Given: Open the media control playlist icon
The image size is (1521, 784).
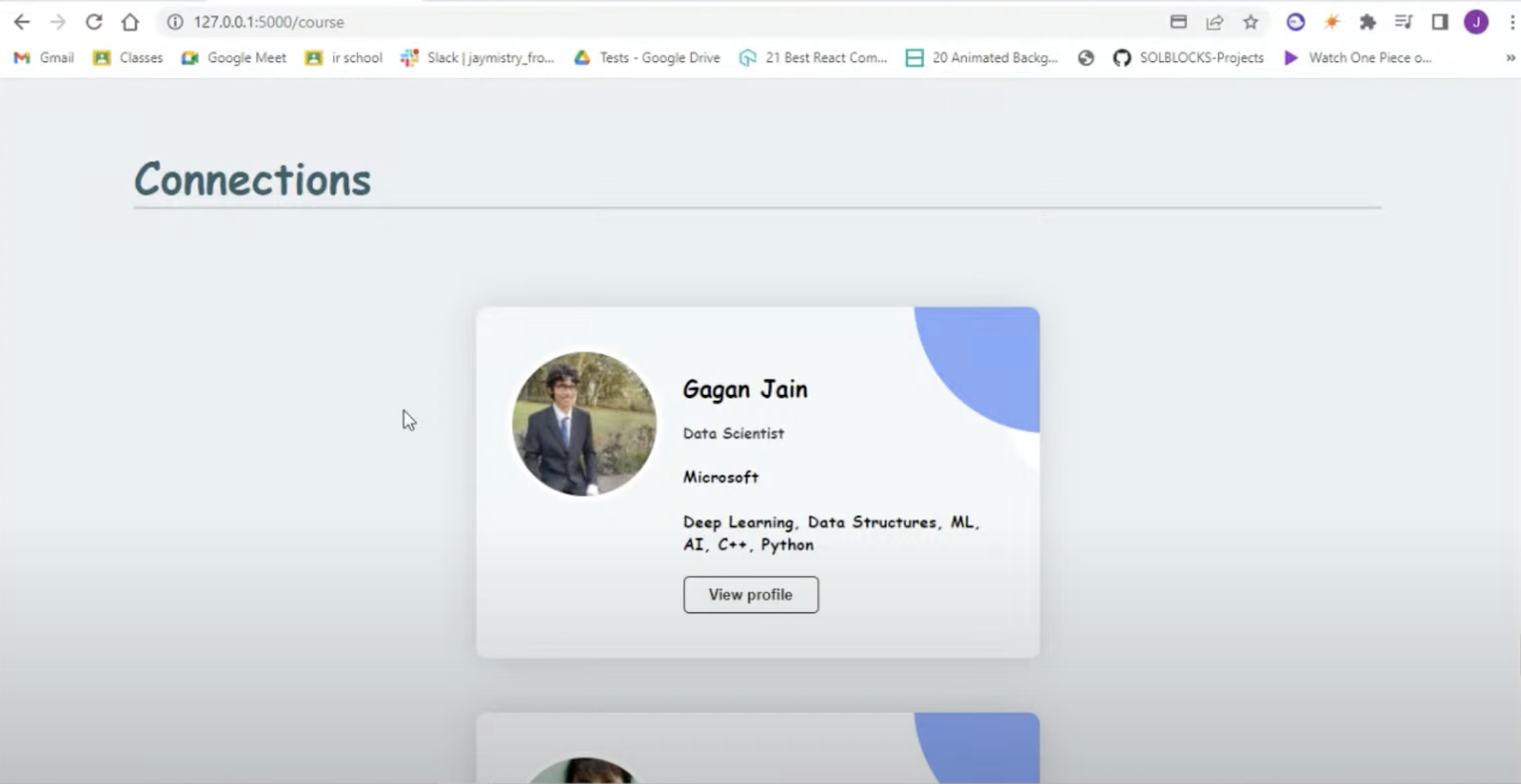Looking at the screenshot, I should coord(1403,22).
